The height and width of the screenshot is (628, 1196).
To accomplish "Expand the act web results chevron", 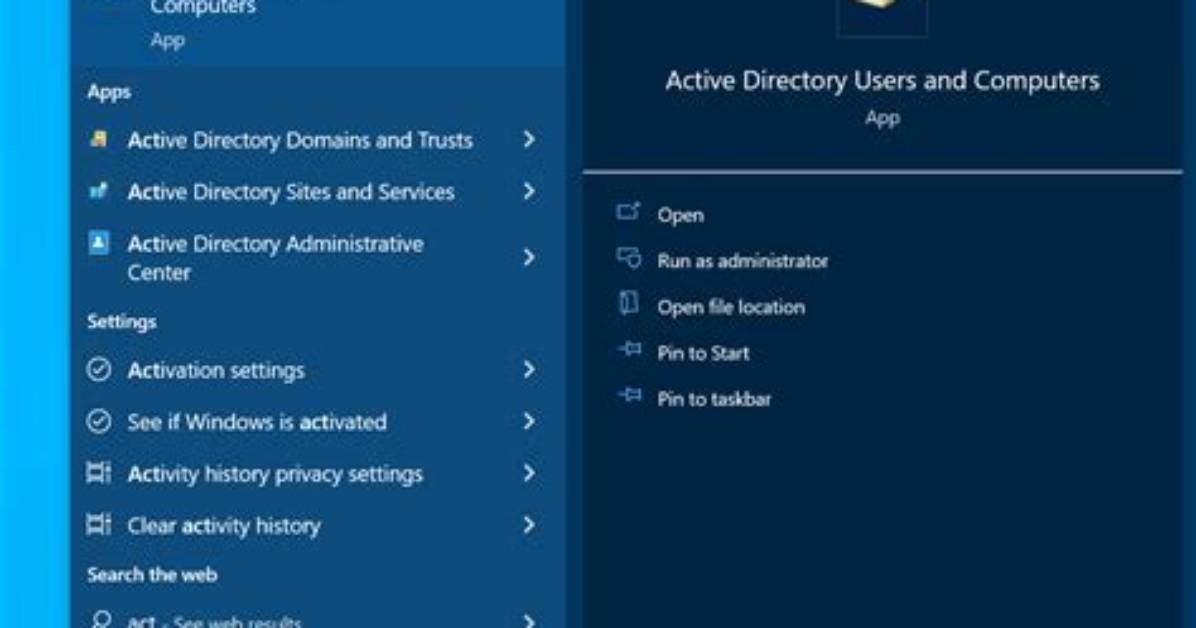I will click(x=529, y=620).
